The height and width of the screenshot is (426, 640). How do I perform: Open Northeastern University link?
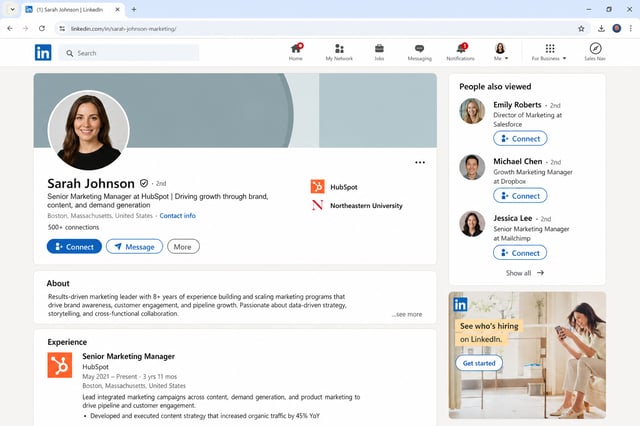pos(366,206)
